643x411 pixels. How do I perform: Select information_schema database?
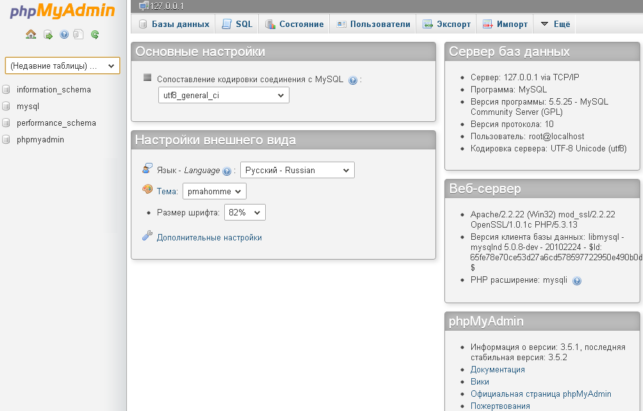[x=54, y=89]
